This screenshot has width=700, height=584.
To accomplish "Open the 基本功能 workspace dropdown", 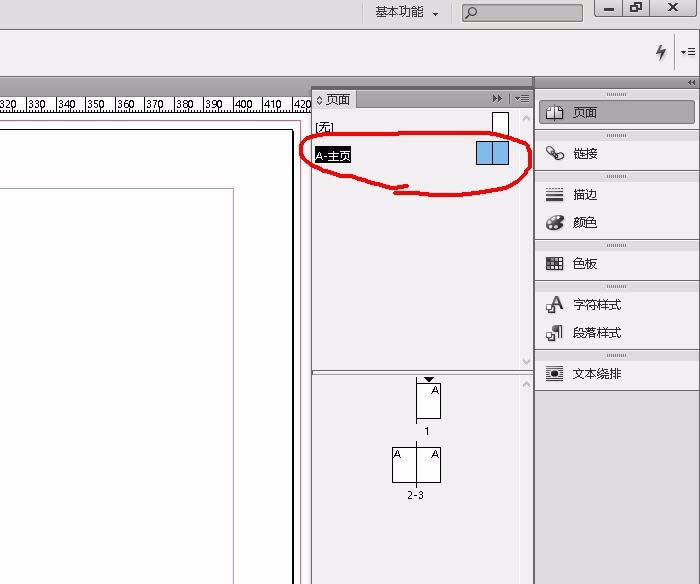I will (x=407, y=12).
